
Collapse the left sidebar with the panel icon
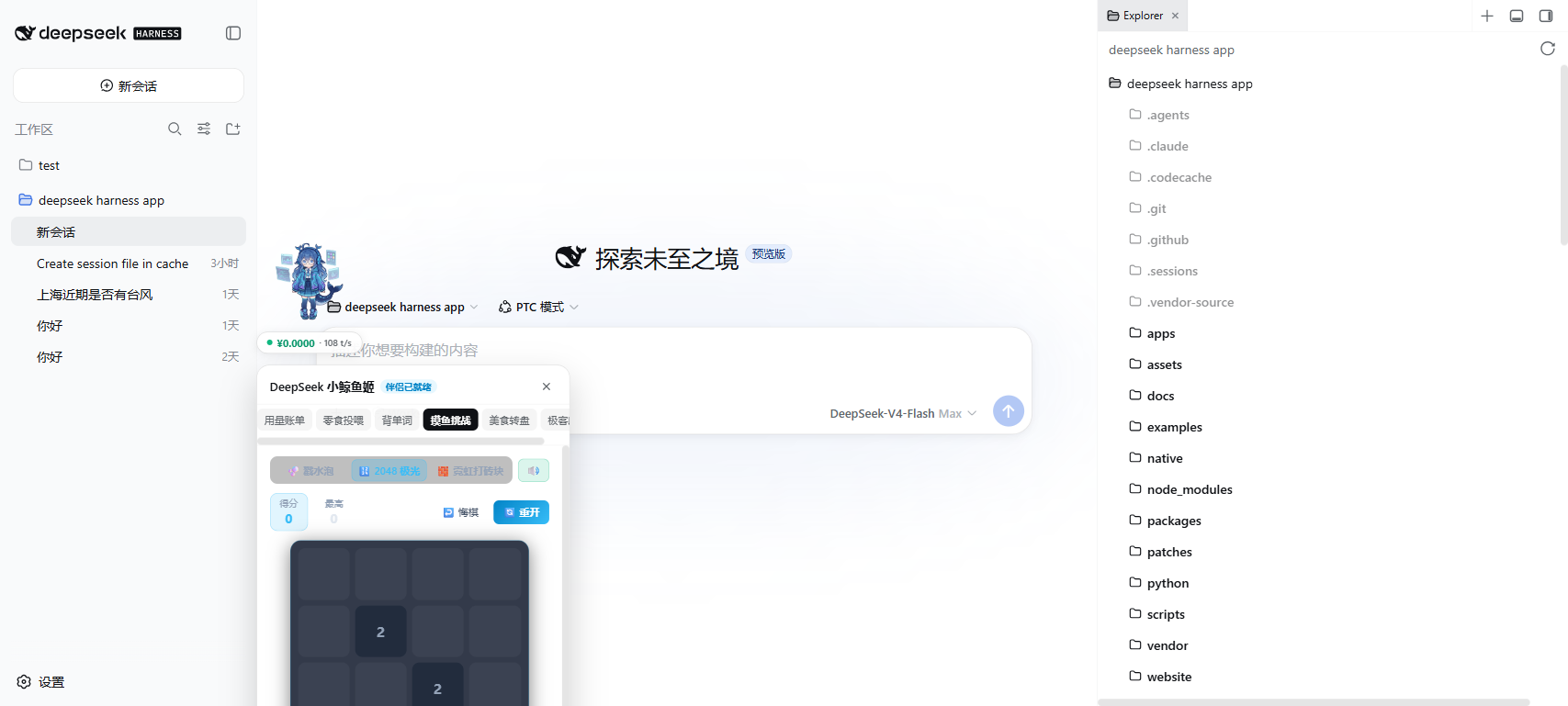(x=233, y=33)
